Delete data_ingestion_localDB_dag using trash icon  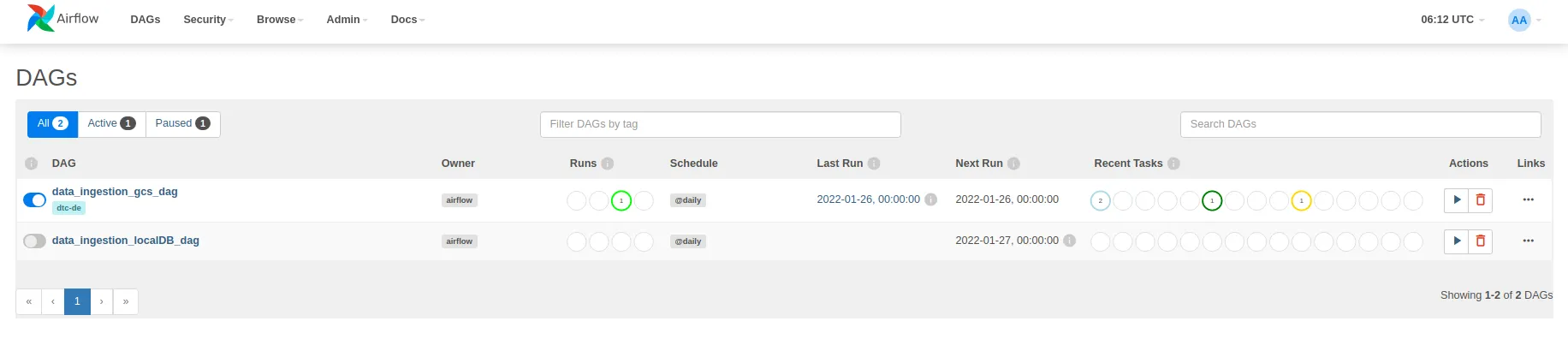click(1481, 241)
